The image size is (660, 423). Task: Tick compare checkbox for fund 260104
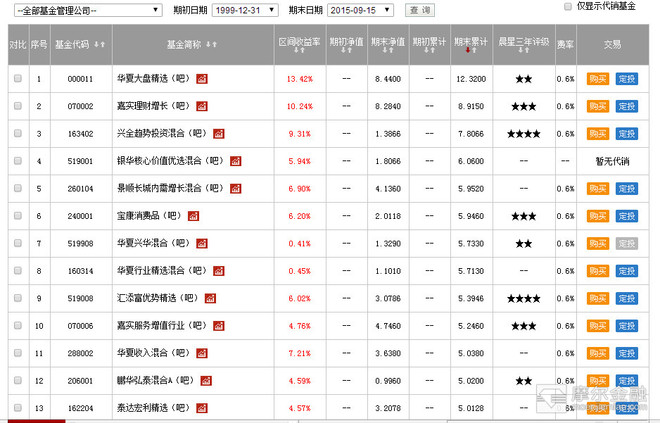[18, 188]
